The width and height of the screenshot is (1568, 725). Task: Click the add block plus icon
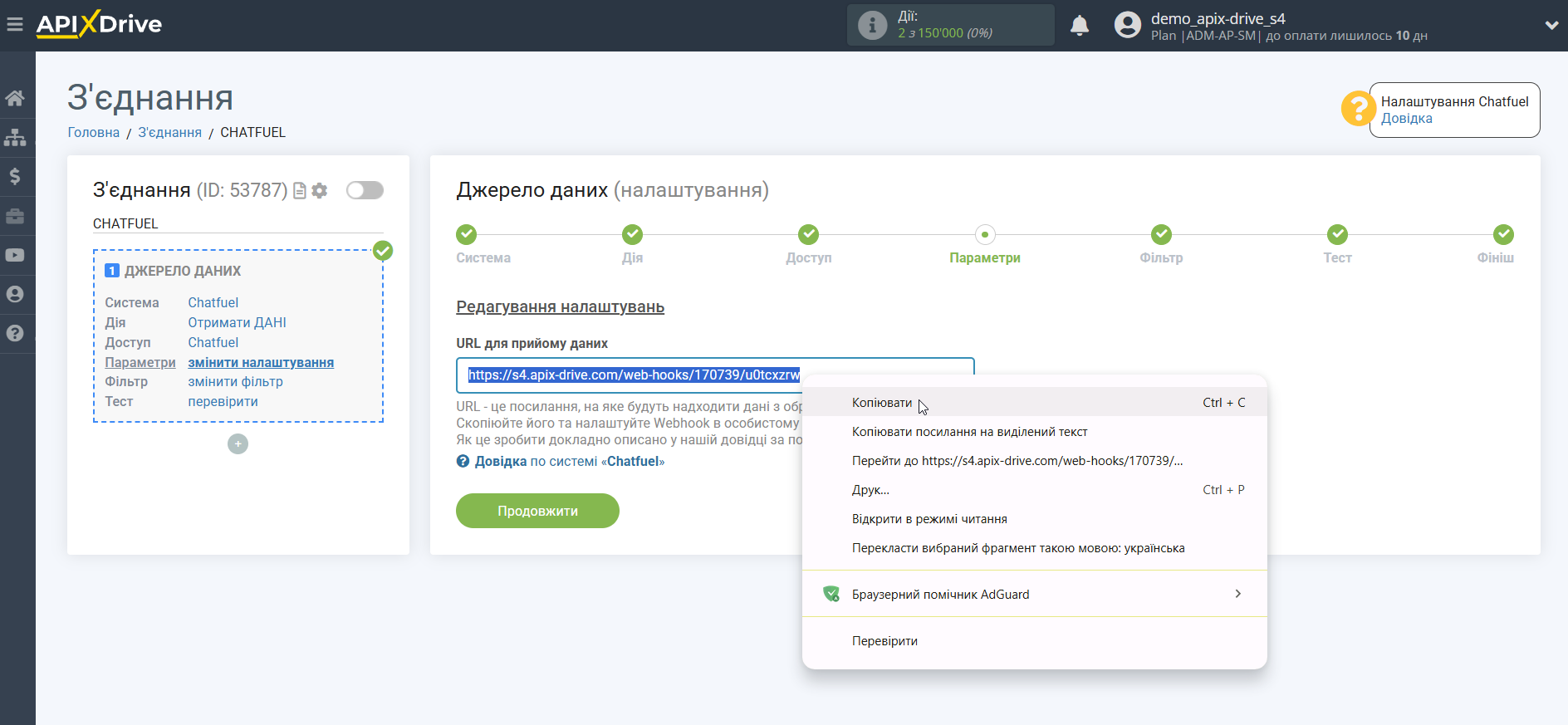[x=238, y=444]
